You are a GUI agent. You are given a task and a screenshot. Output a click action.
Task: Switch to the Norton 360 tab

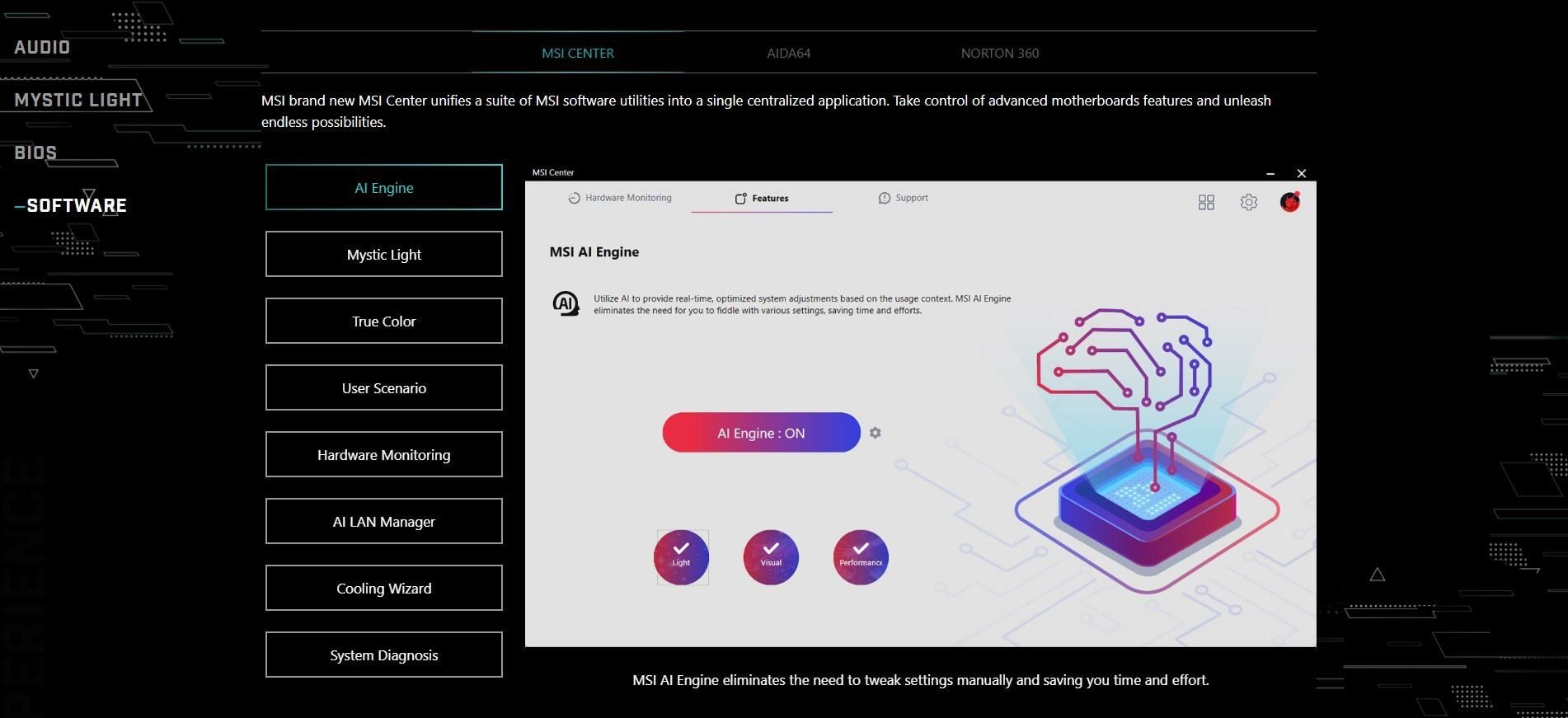[x=999, y=53]
